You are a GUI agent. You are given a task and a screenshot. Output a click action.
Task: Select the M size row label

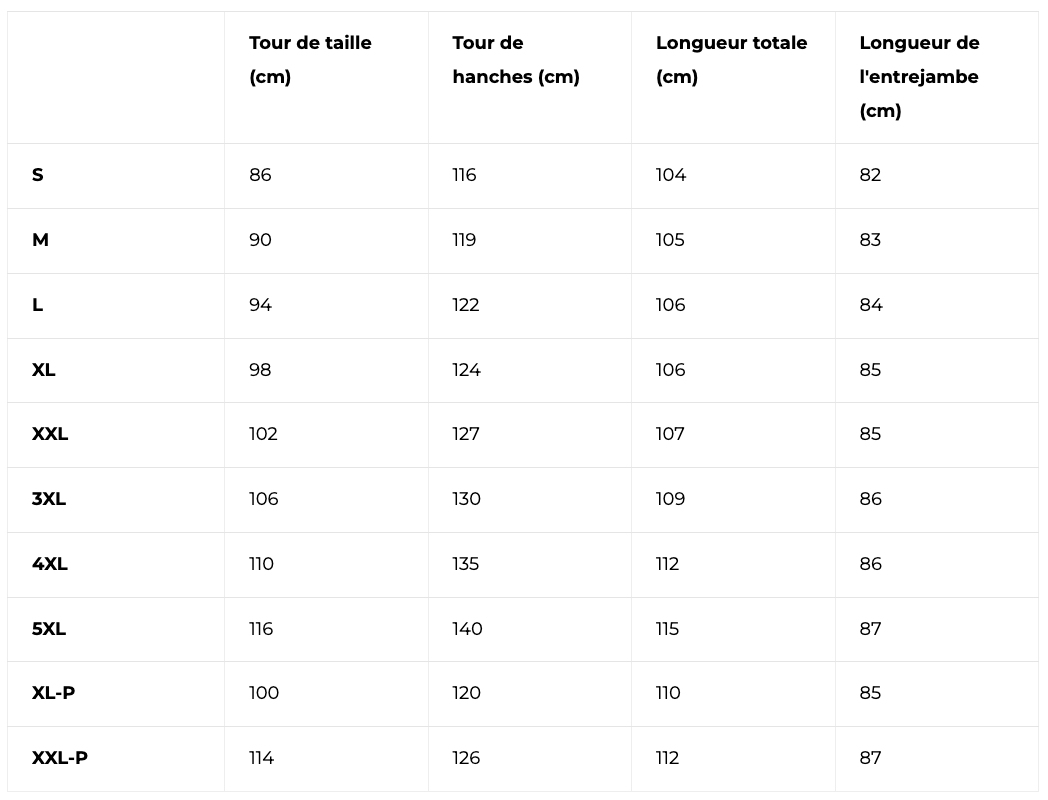40,240
